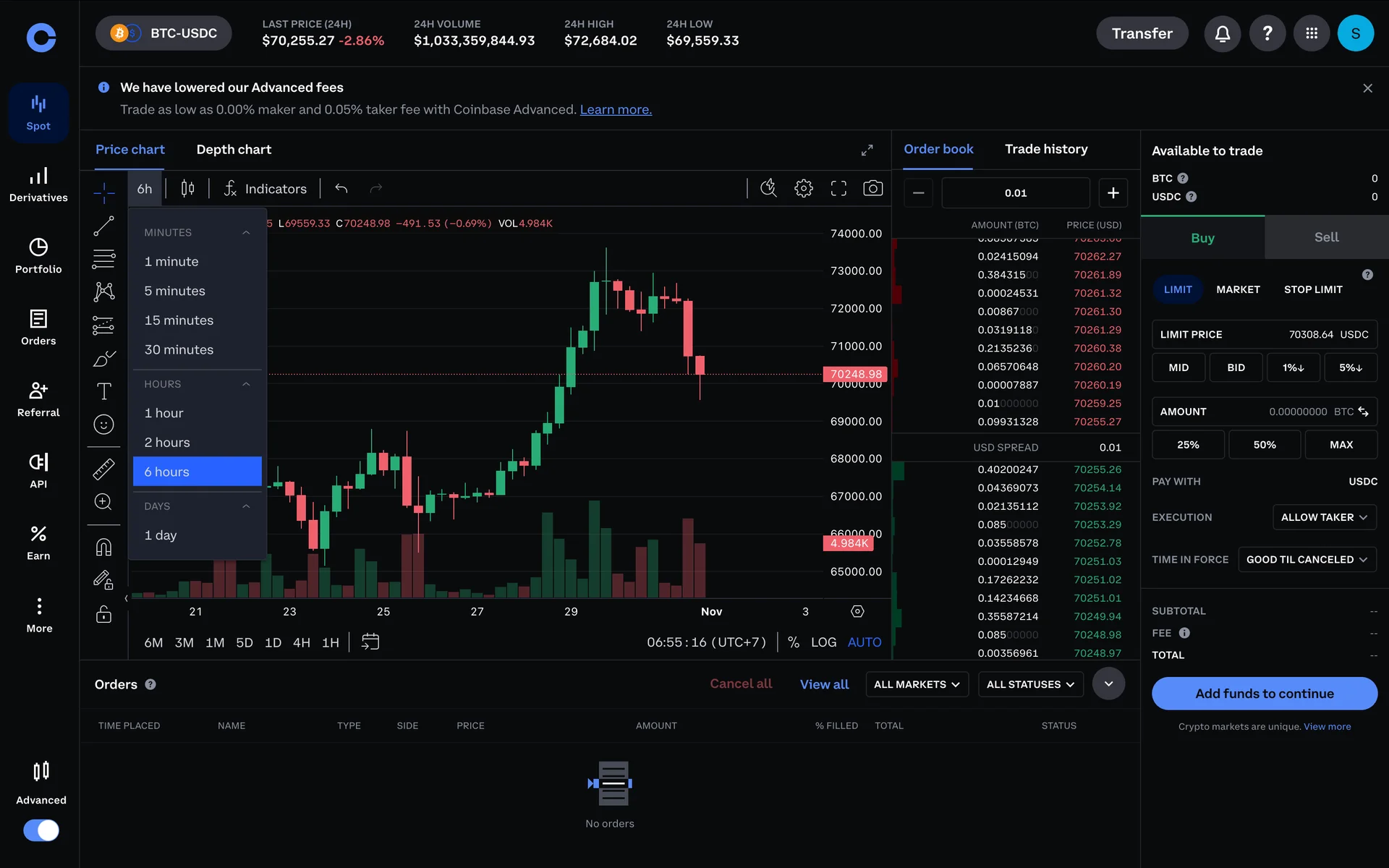Click the candlestick chart style icon
Screen dimensions: 1389x868
187,189
